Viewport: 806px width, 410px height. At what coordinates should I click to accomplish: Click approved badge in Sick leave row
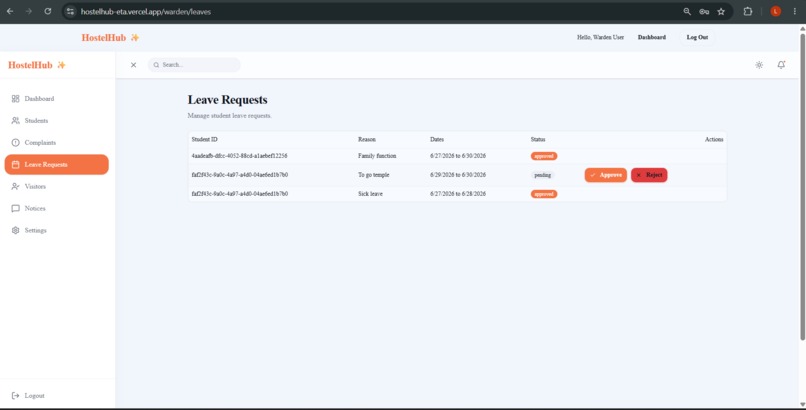(x=544, y=194)
